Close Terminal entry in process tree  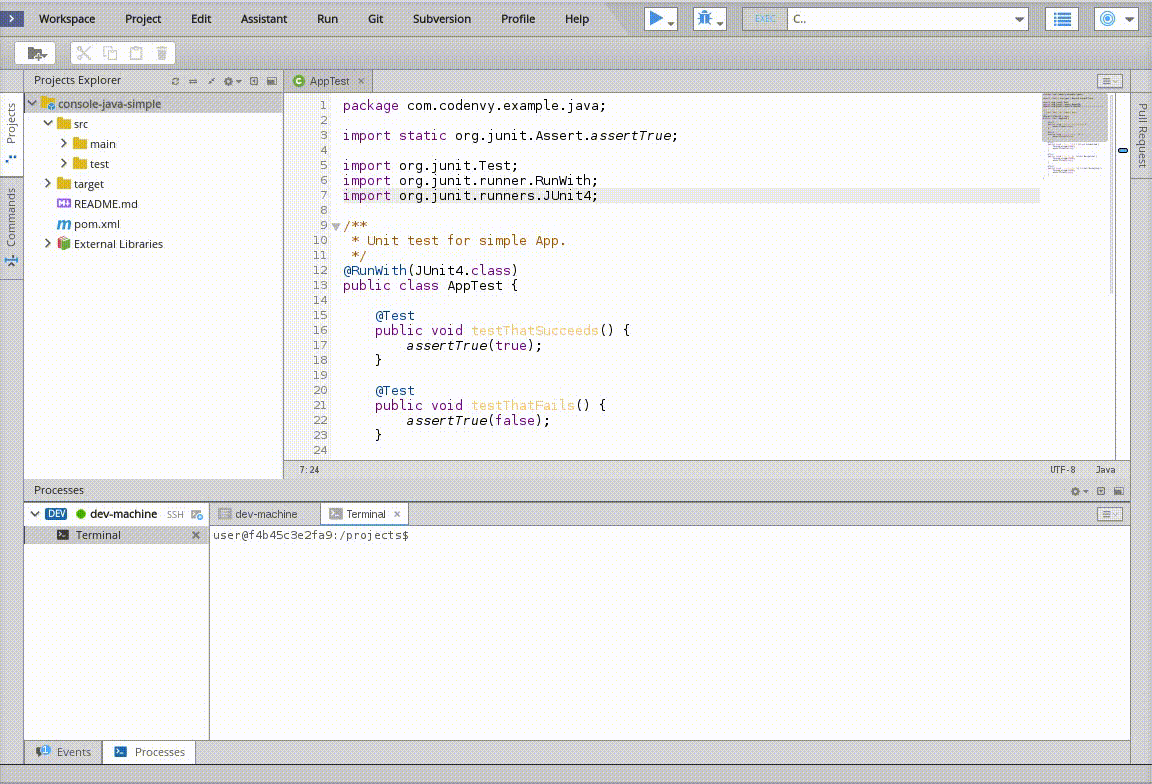pyautogui.click(x=195, y=535)
